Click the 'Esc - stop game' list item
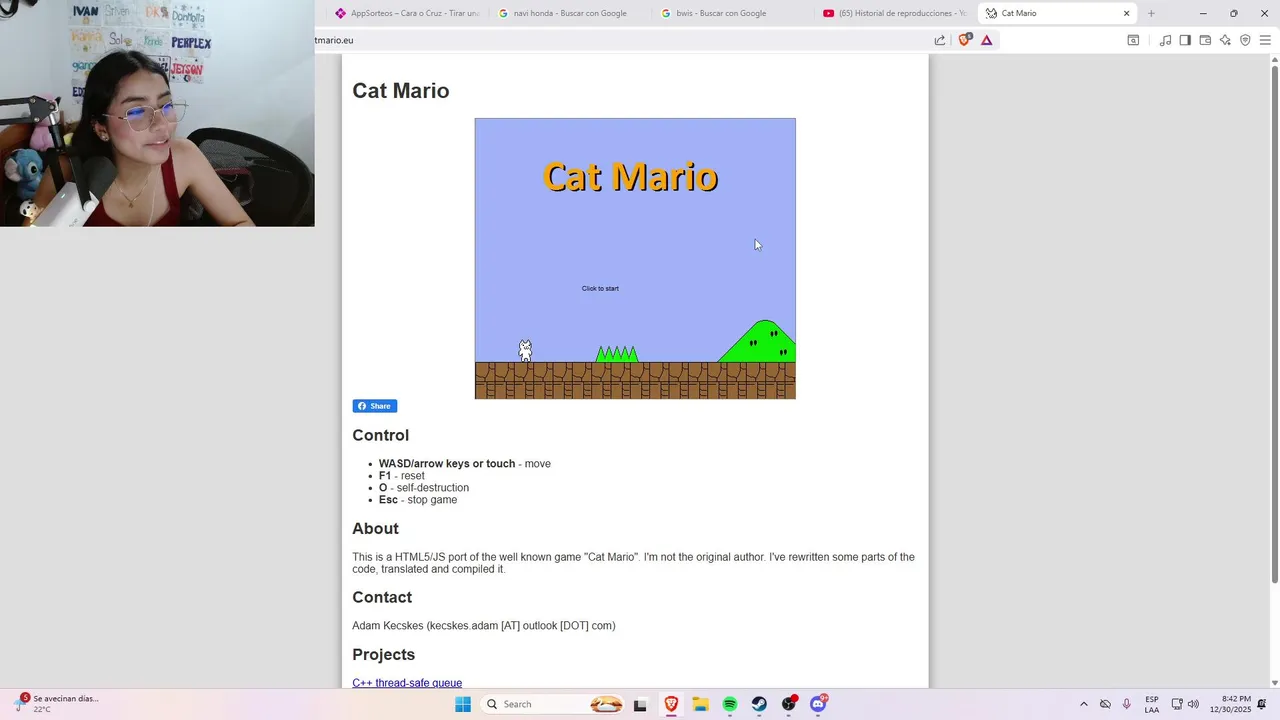 tap(418, 500)
